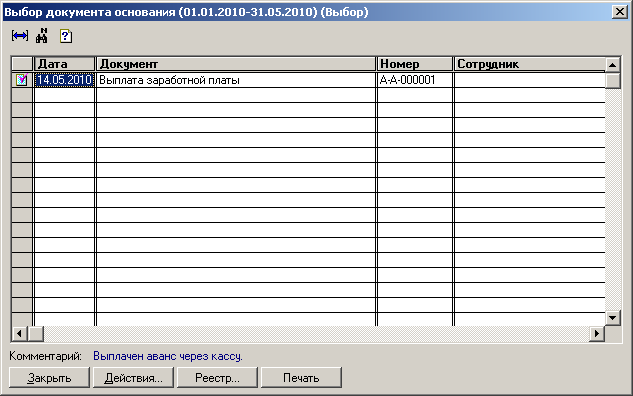Select the date cell 14.05.2010
The height and width of the screenshot is (396, 633).
(x=65, y=80)
